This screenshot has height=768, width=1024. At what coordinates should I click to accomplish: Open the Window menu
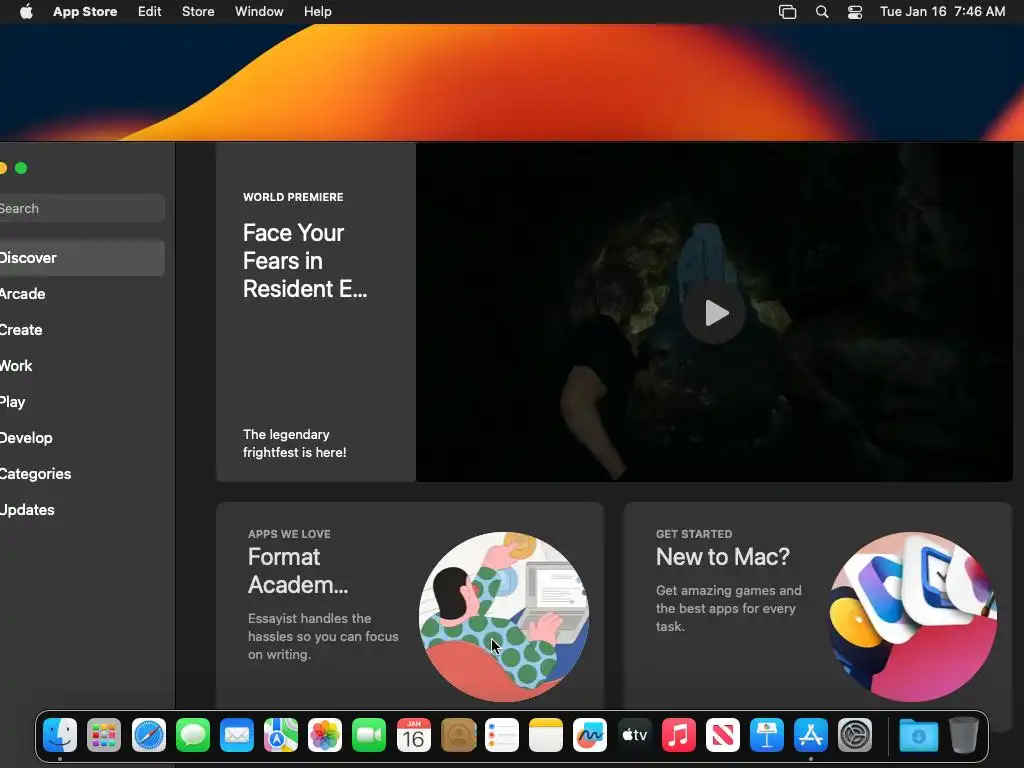259,12
